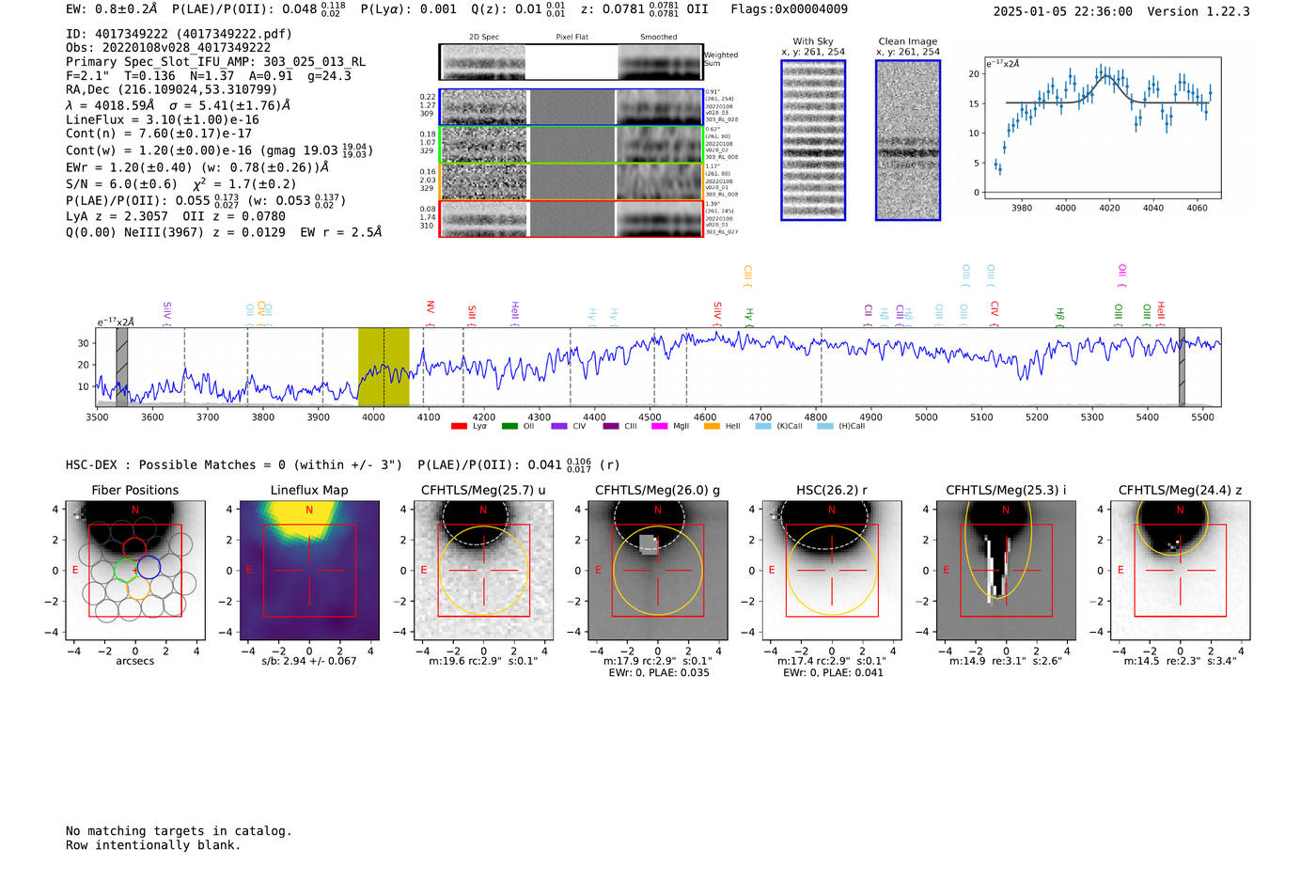Click the EWr: 0, PLAE: 0.035 caption

[658, 673]
